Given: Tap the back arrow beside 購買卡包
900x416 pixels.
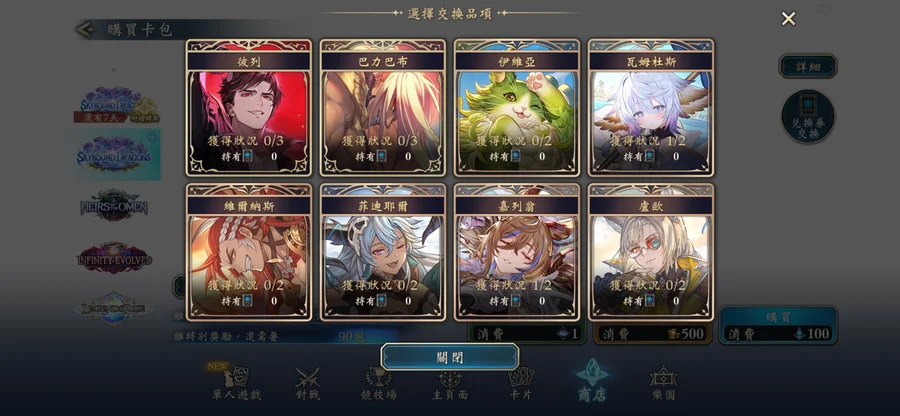Looking at the screenshot, I should (x=85, y=29).
